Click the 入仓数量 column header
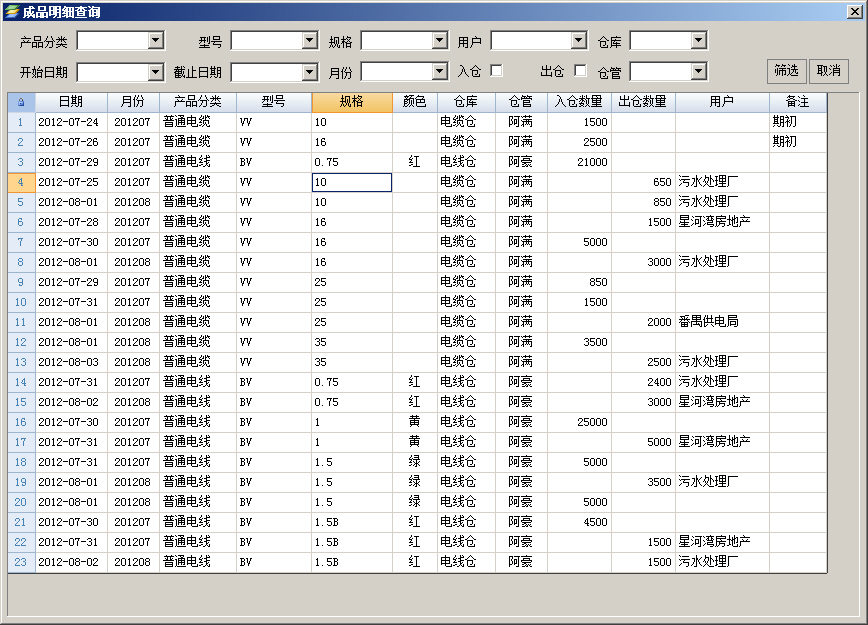 pyautogui.click(x=579, y=102)
